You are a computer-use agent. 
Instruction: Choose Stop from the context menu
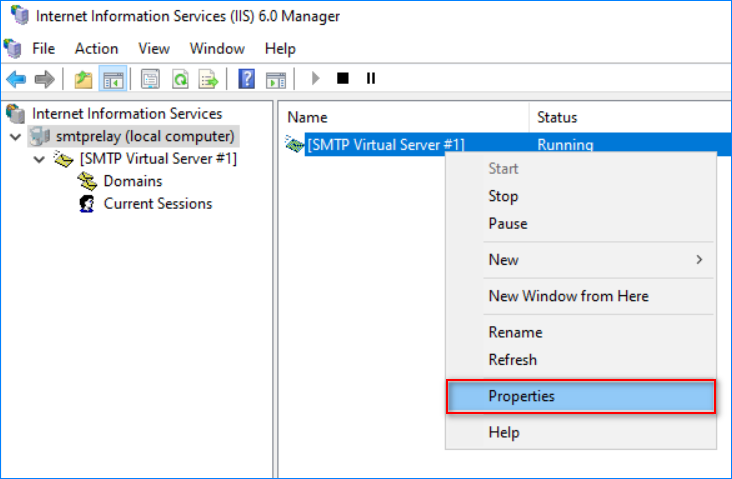coord(581,196)
